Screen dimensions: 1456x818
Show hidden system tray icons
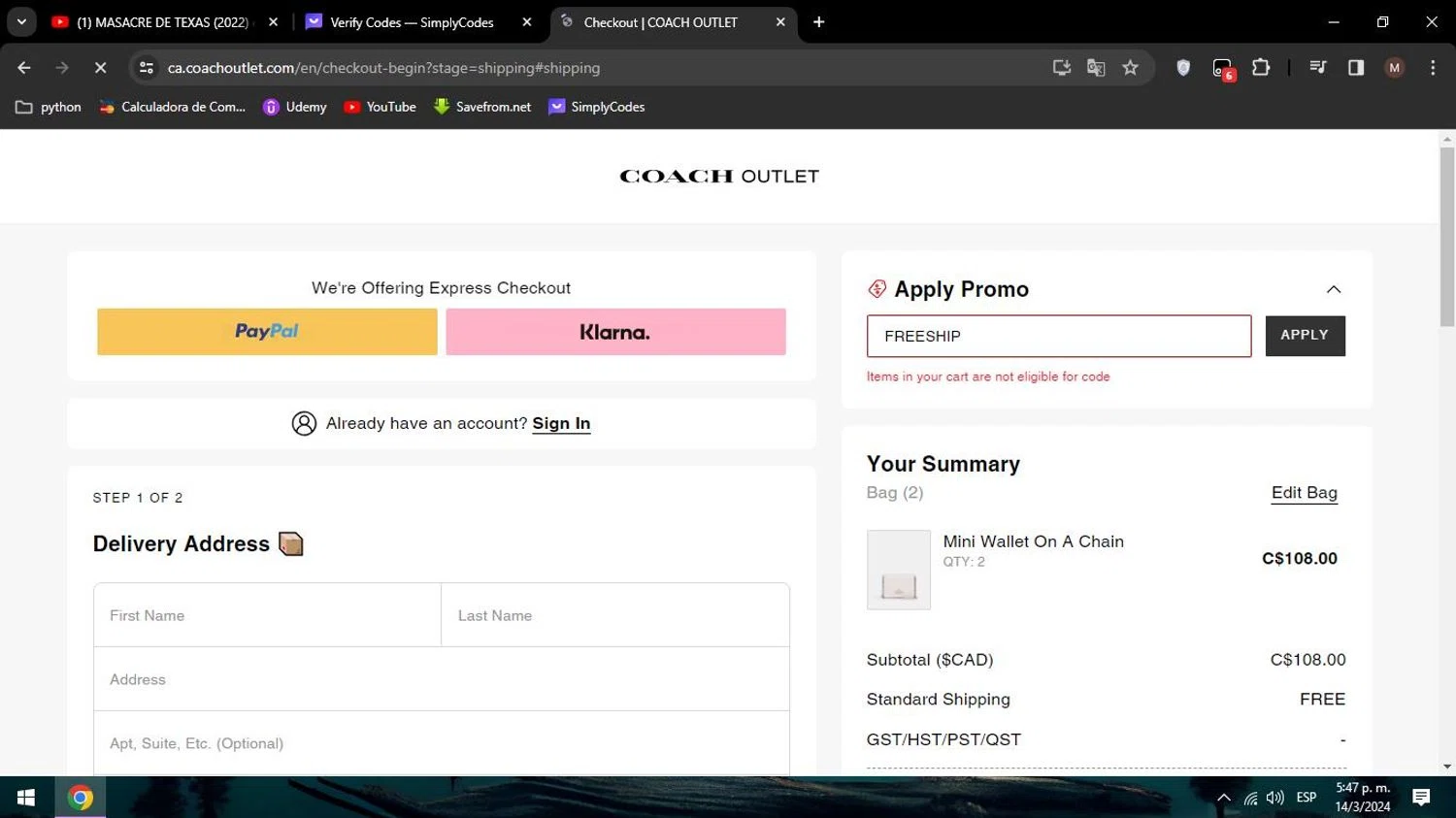[x=1224, y=798]
